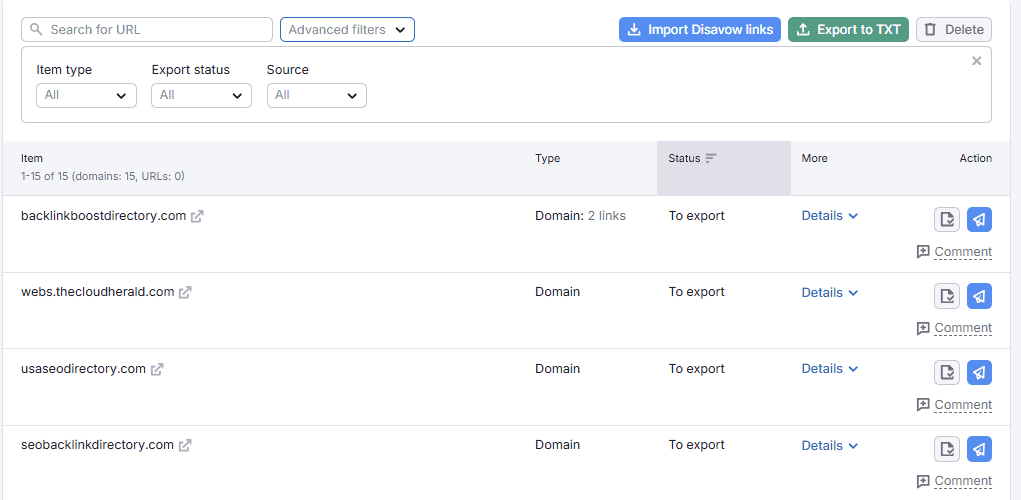The width and height of the screenshot is (1021, 500).
Task: Close the advanced filters panel
Action: (976, 61)
